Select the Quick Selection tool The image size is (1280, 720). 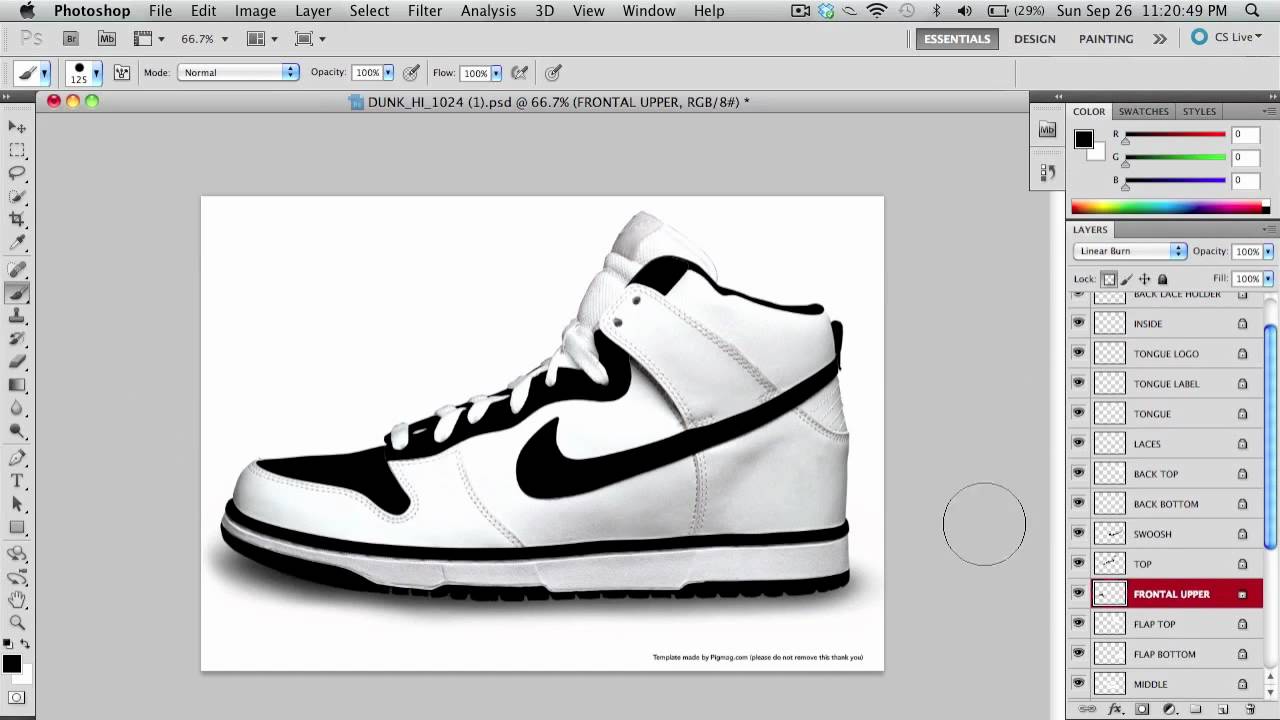[17, 196]
